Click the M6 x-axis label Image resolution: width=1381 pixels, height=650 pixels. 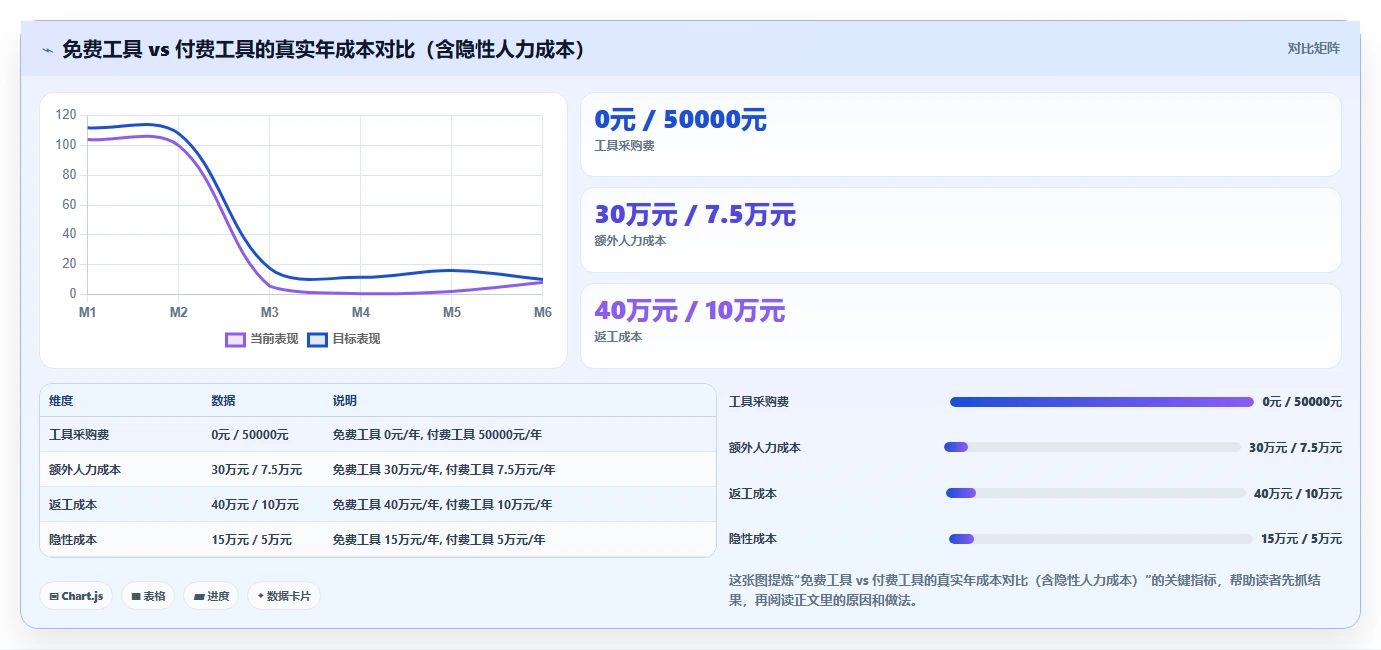543,313
